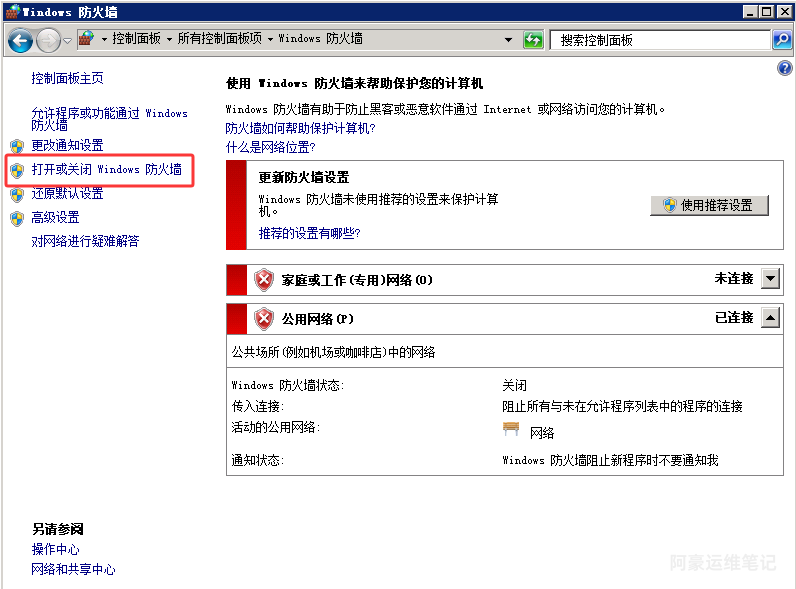This screenshot has height=589, width=796.
Task: Click red X shield on 公用网络
Action: [x=264, y=319]
